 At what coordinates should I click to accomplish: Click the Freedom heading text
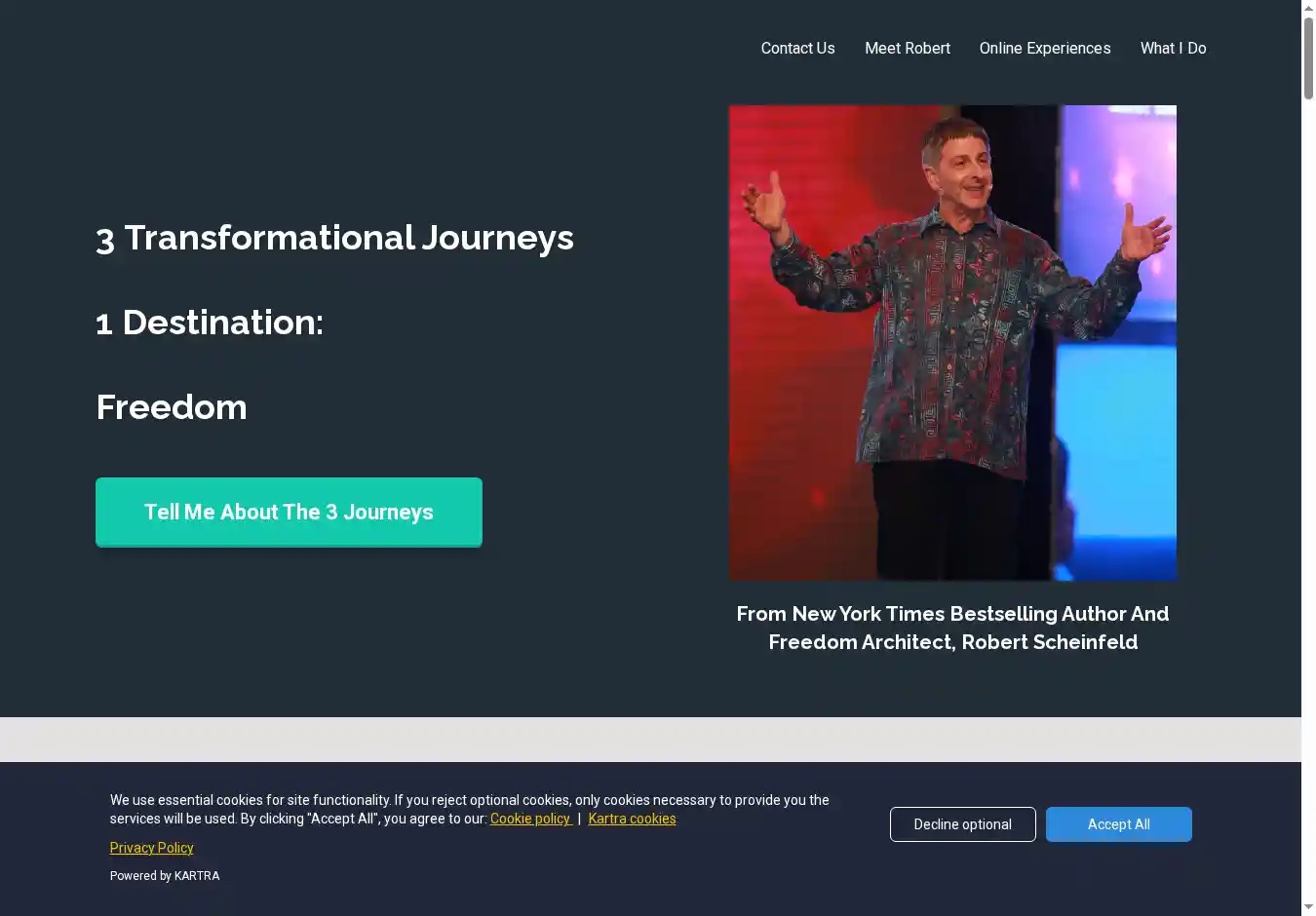[172, 407]
